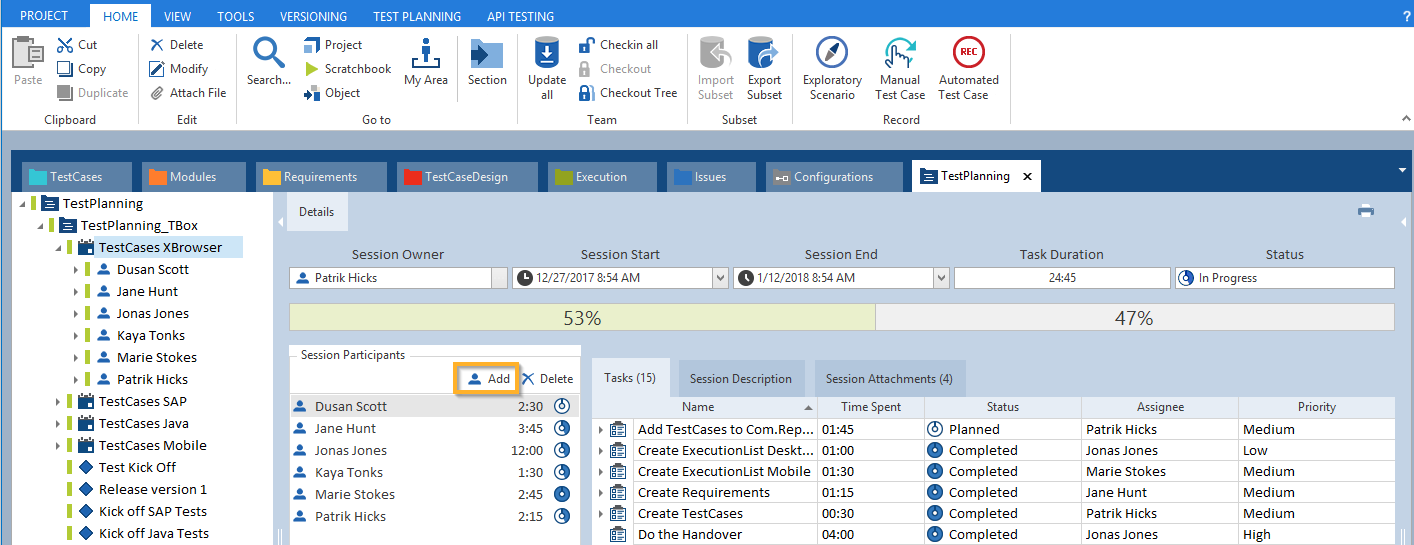Image resolution: width=1414 pixels, height=545 pixels.
Task: Click Checkout Tree in Team group
Action: [627, 93]
